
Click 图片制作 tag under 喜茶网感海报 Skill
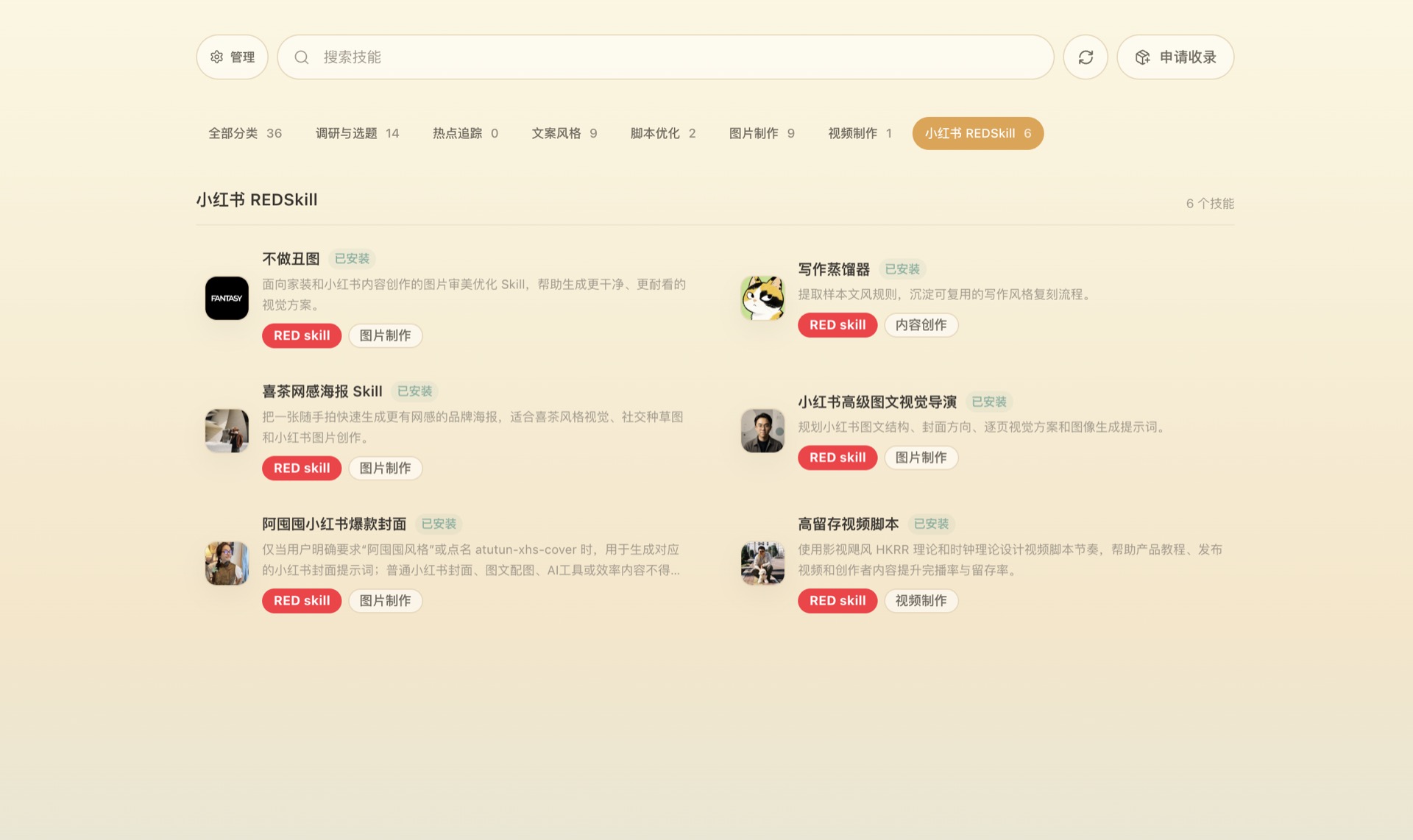[x=386, y=468]
